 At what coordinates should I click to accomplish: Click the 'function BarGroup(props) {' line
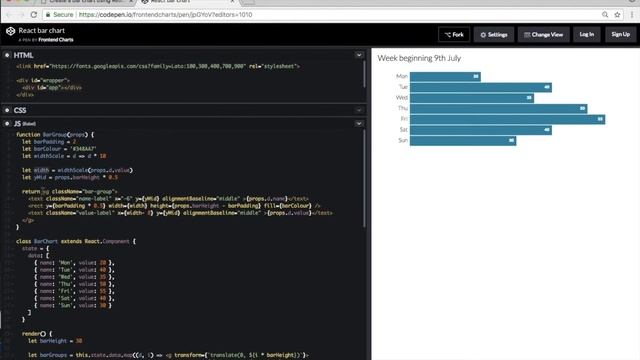tap(55, 135)
